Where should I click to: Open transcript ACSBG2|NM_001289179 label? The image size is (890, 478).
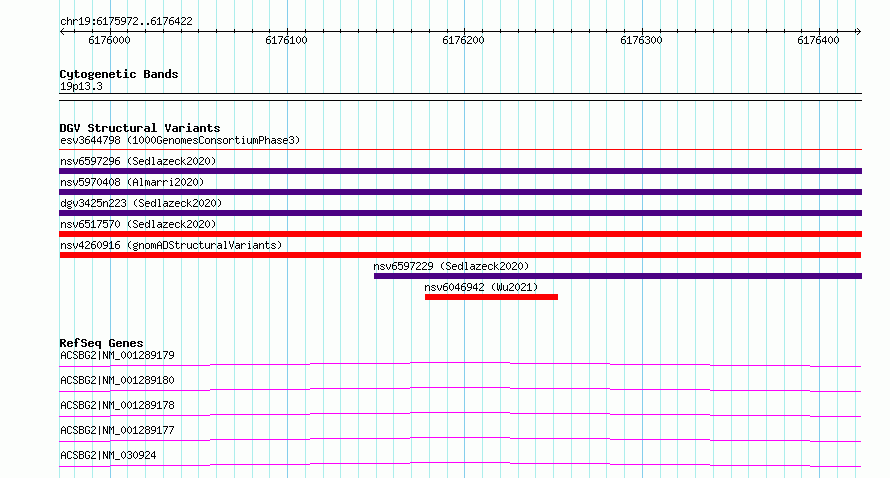click(117, 355)
